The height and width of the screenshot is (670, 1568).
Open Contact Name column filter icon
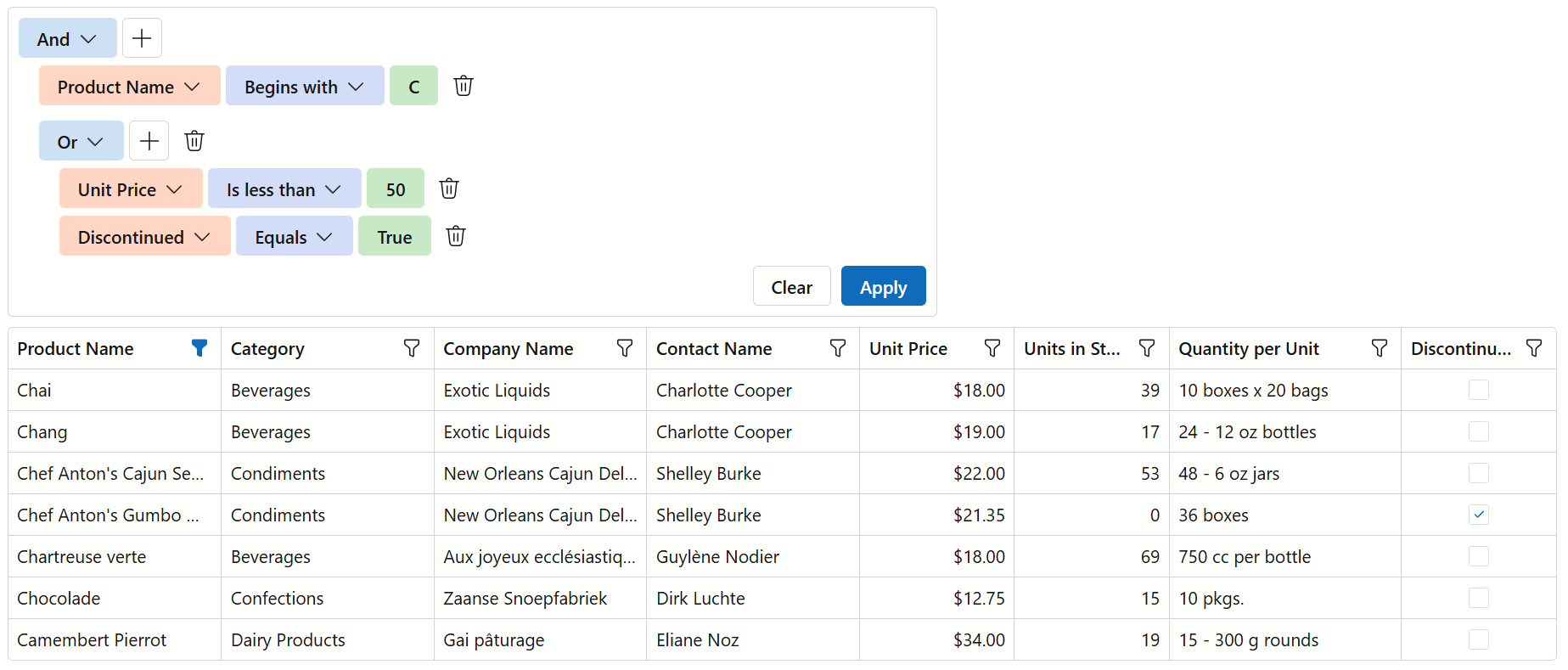(x=838, y=348)
